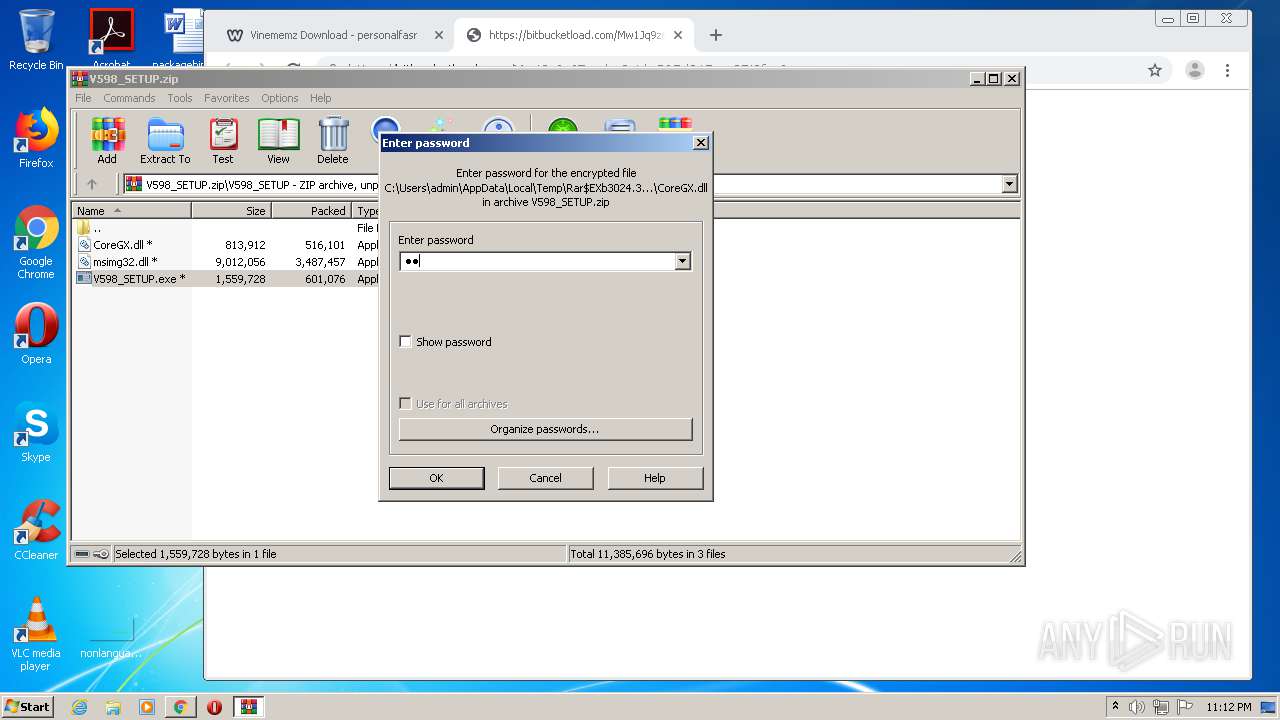
Task: Close the Enter password dialog
Action: pos(701,143)
